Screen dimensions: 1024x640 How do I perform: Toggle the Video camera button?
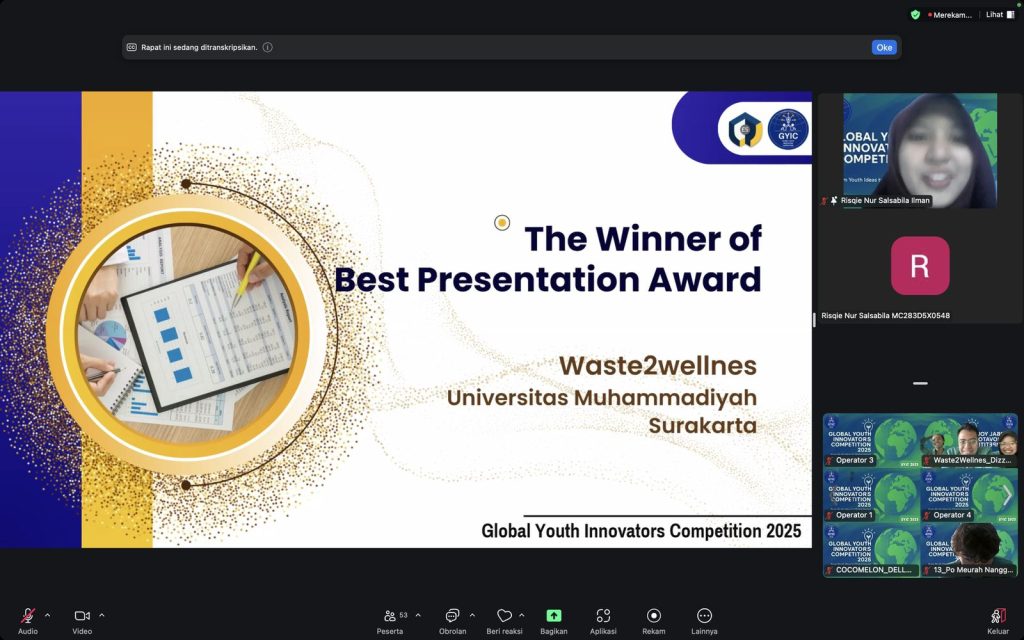(82, 616)
